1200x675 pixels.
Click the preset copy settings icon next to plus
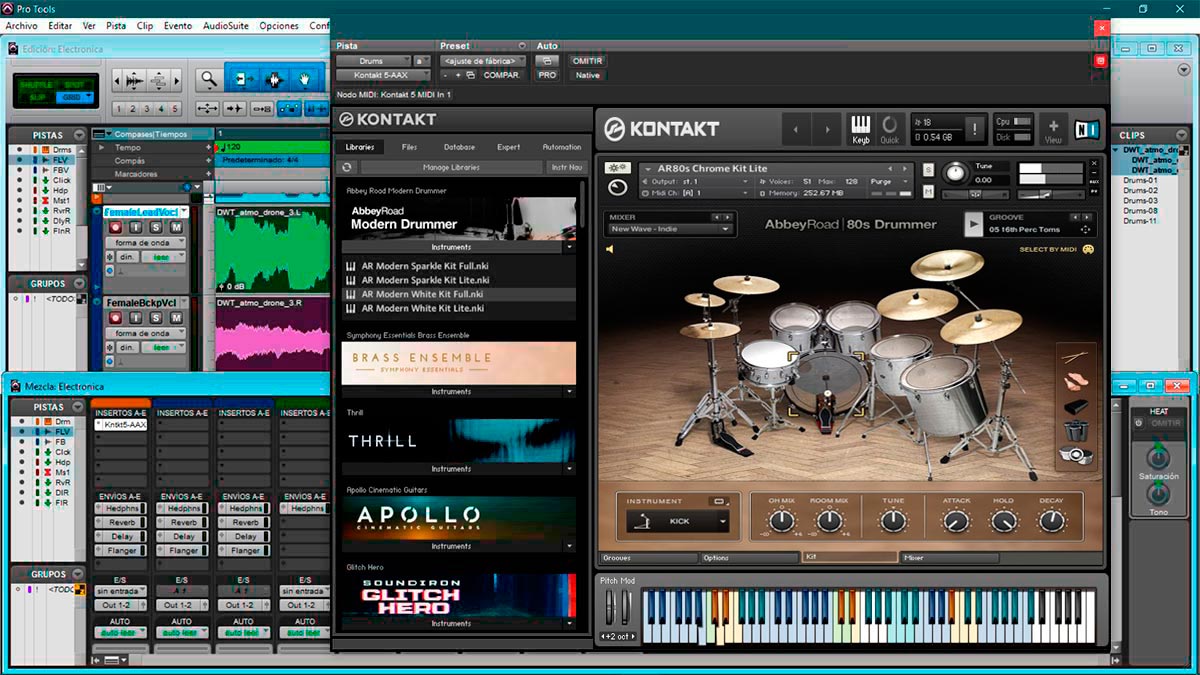click(471, 75)
